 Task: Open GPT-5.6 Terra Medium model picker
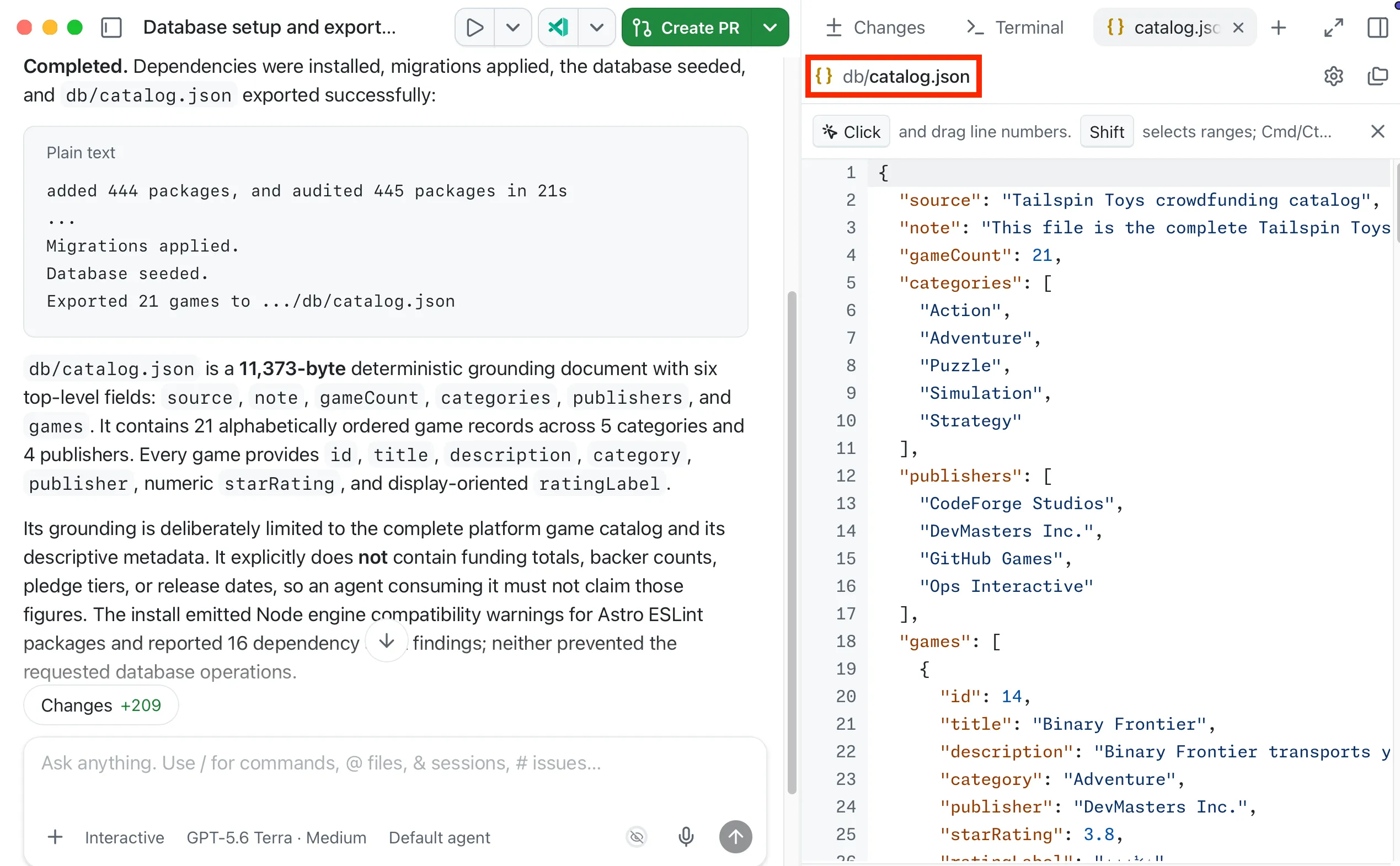point(276,837)
